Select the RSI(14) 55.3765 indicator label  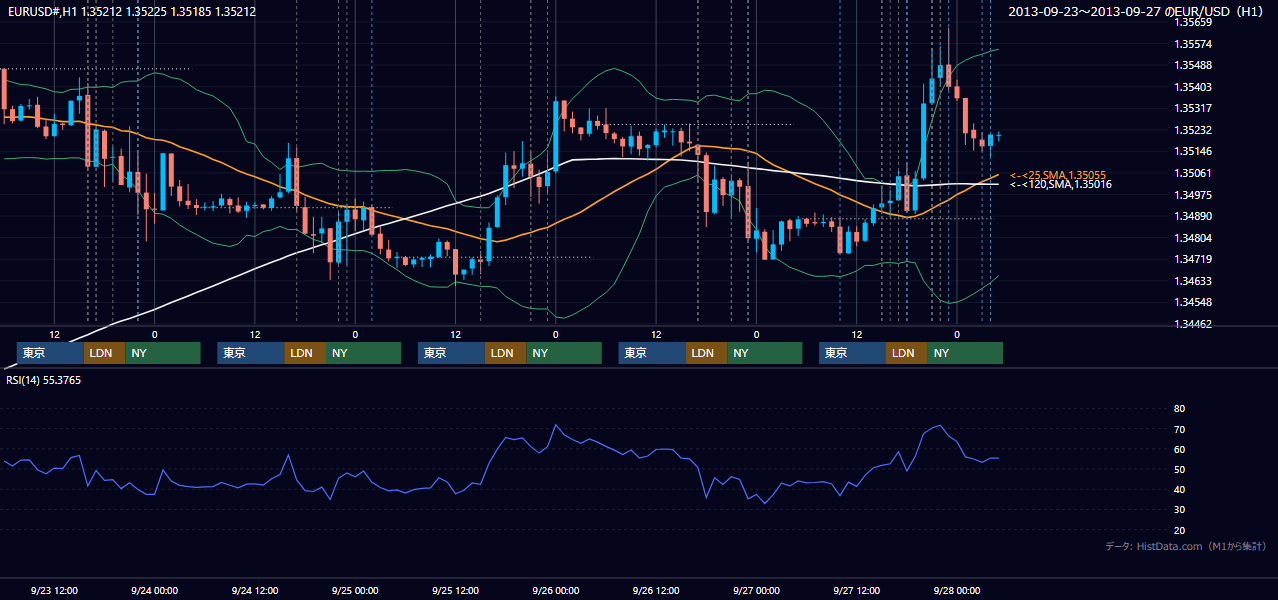pos(44,380)
